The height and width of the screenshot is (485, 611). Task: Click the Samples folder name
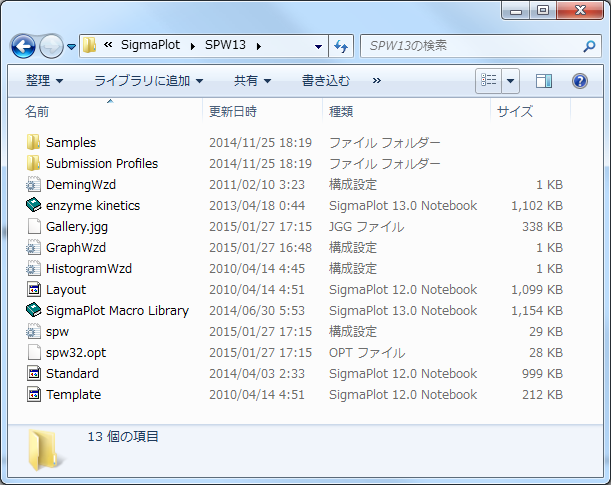71,143
